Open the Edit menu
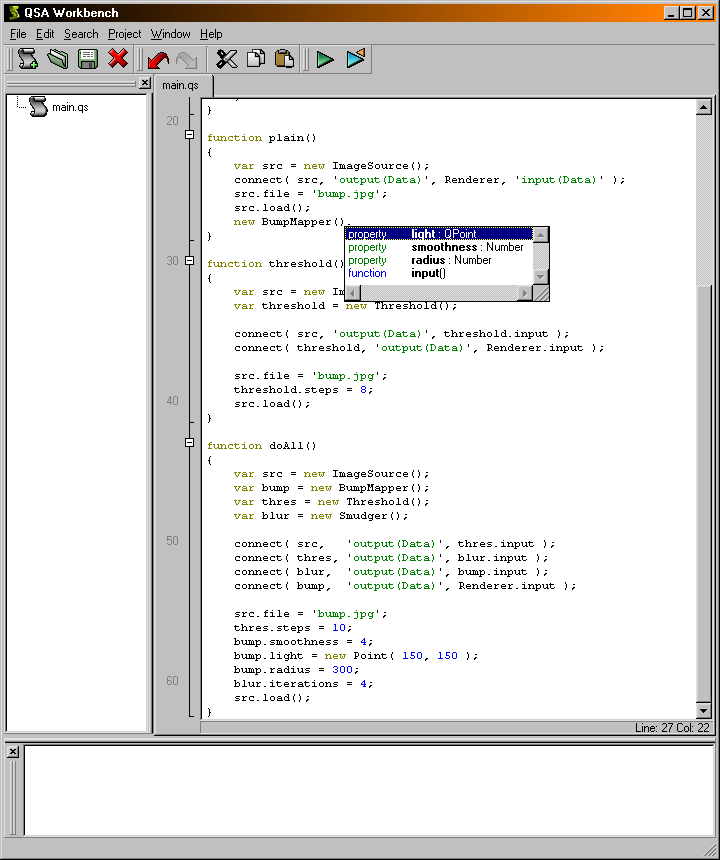The height and width of the screenshot is (860, 720). pyautogui.click(x=45, y=34)
